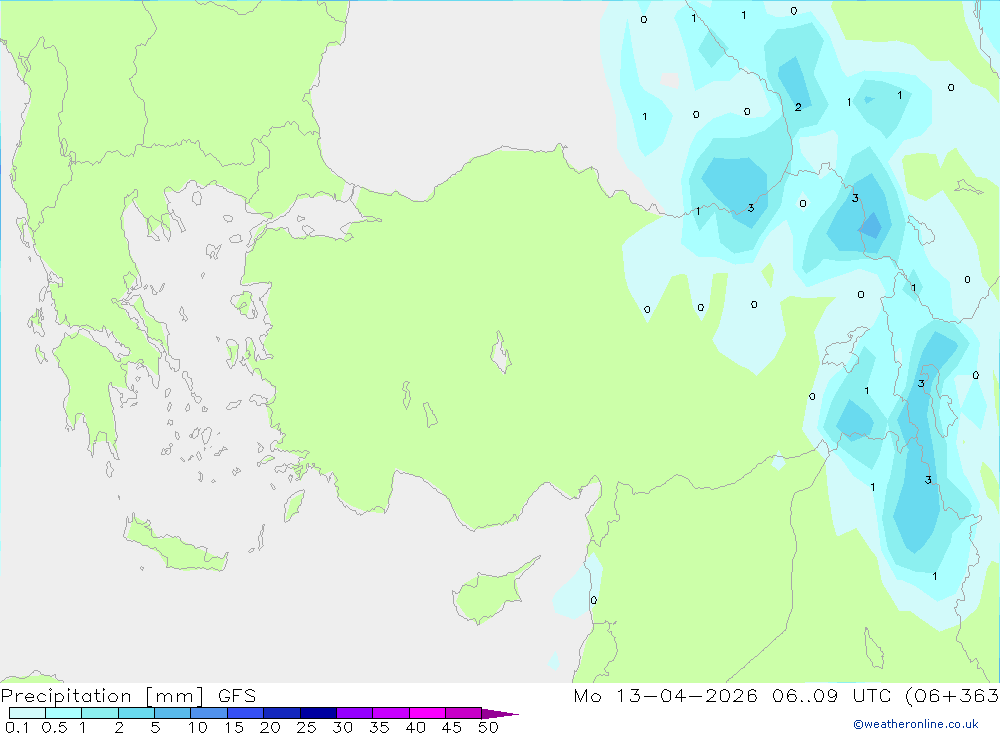1000x733 pixels.
Task: Click the 1–2 mm legend swatch
Action: 100,713
